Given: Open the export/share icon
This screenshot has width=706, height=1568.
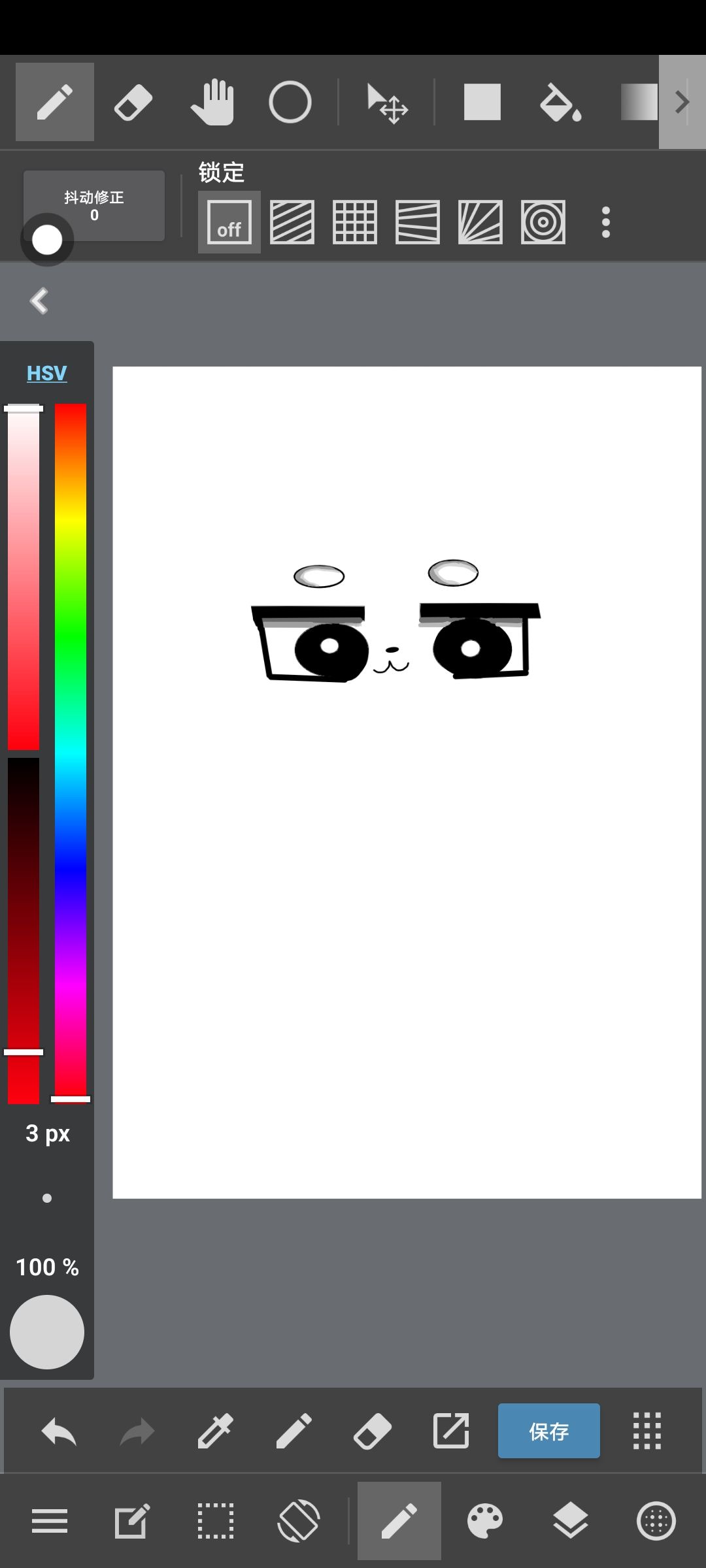Looking at the screenshot, I should (451, 1431).
